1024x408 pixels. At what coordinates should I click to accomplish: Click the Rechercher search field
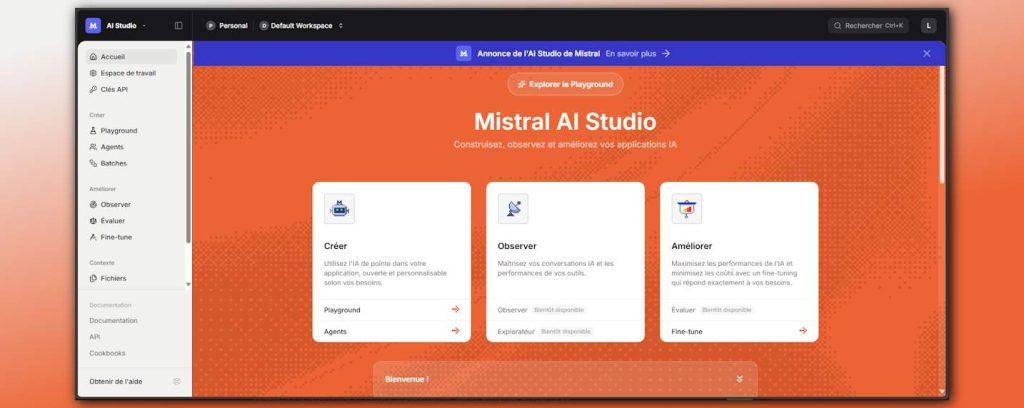(869, 25)
